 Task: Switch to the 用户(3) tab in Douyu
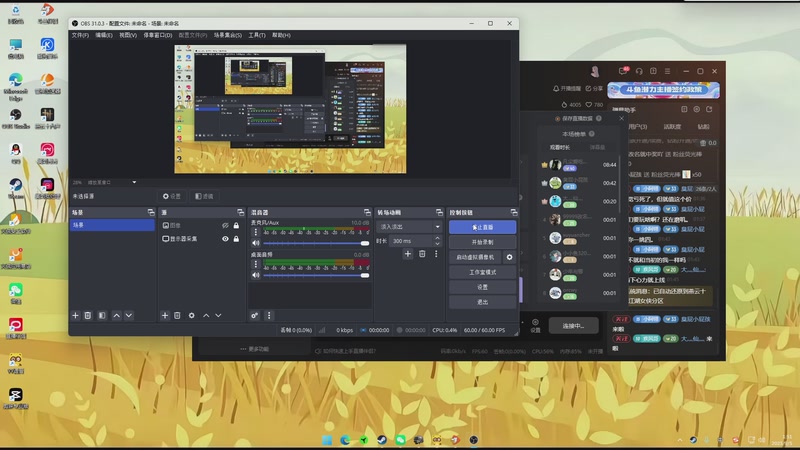[x=638, y=127]
